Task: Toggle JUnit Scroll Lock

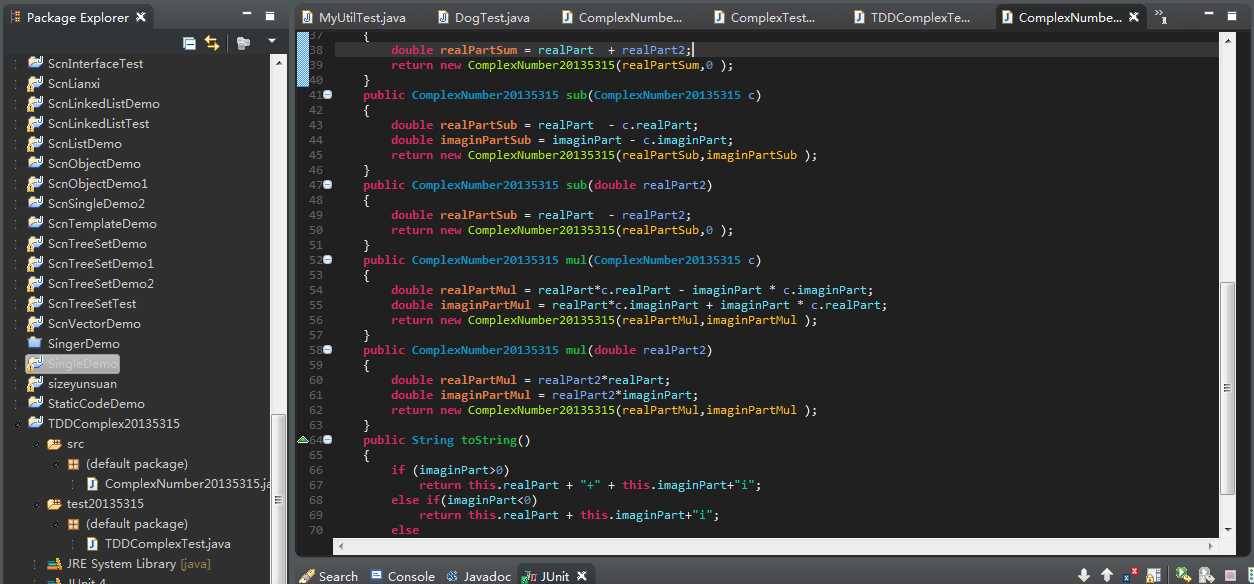Action: pyautogui.click(x=1152, y=575)
